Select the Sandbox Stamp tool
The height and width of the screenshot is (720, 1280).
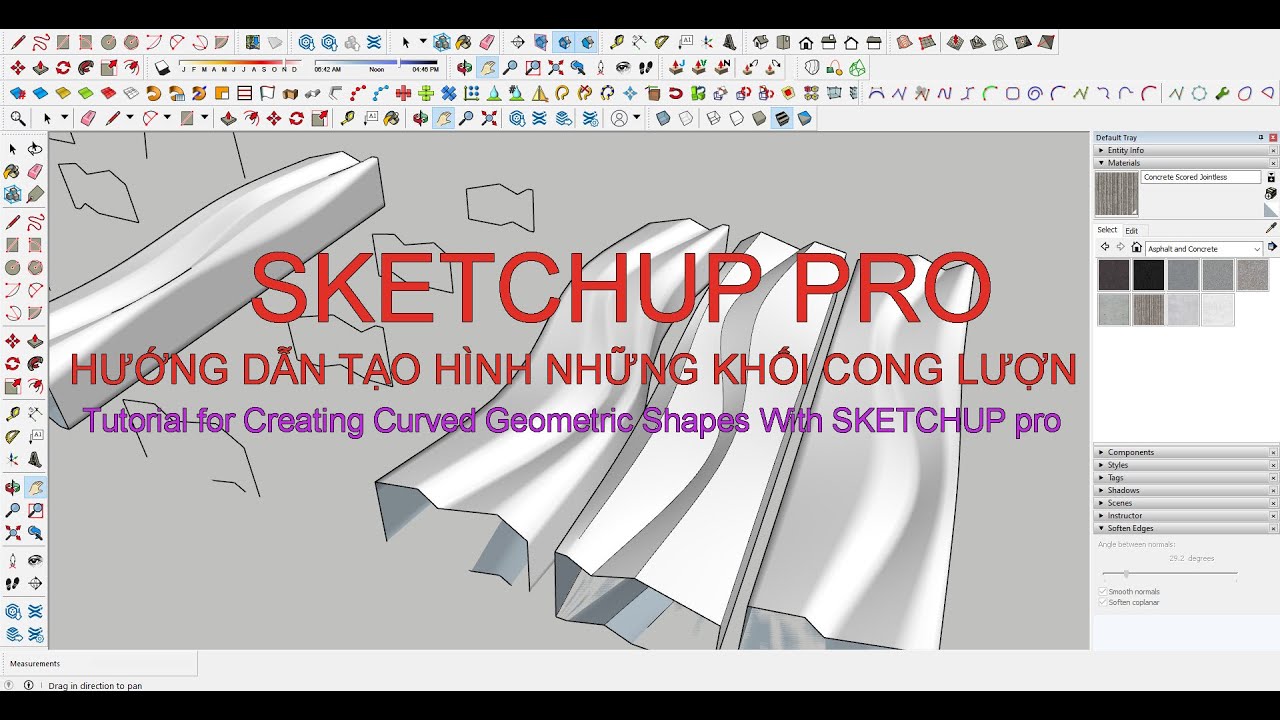click(978, 42)
